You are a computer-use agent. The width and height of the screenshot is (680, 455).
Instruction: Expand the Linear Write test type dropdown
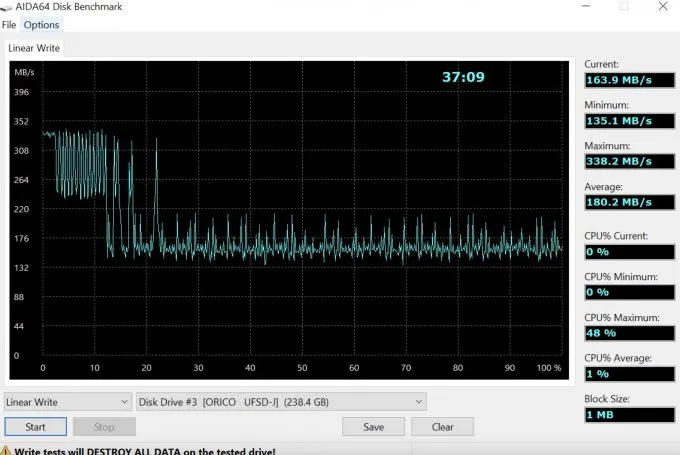(x=67, y=402)
